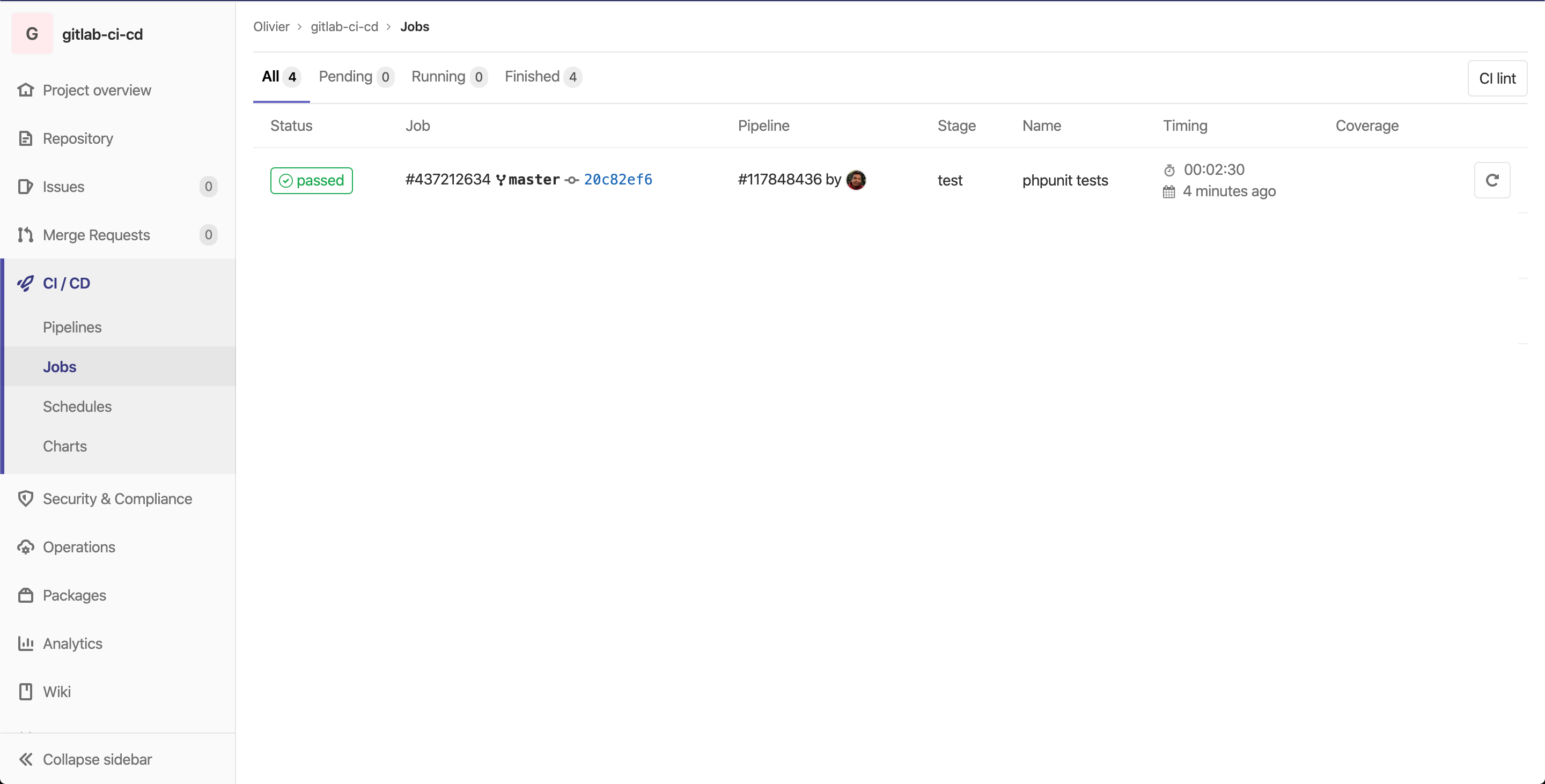Viewport: 1545px width, 784px height.
Task: Click the phpunit tests job name
Action: tap(1065, 180)
